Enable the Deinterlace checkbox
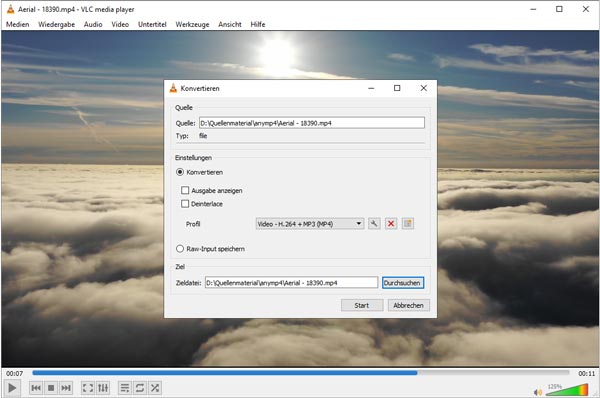 [202, 204]
